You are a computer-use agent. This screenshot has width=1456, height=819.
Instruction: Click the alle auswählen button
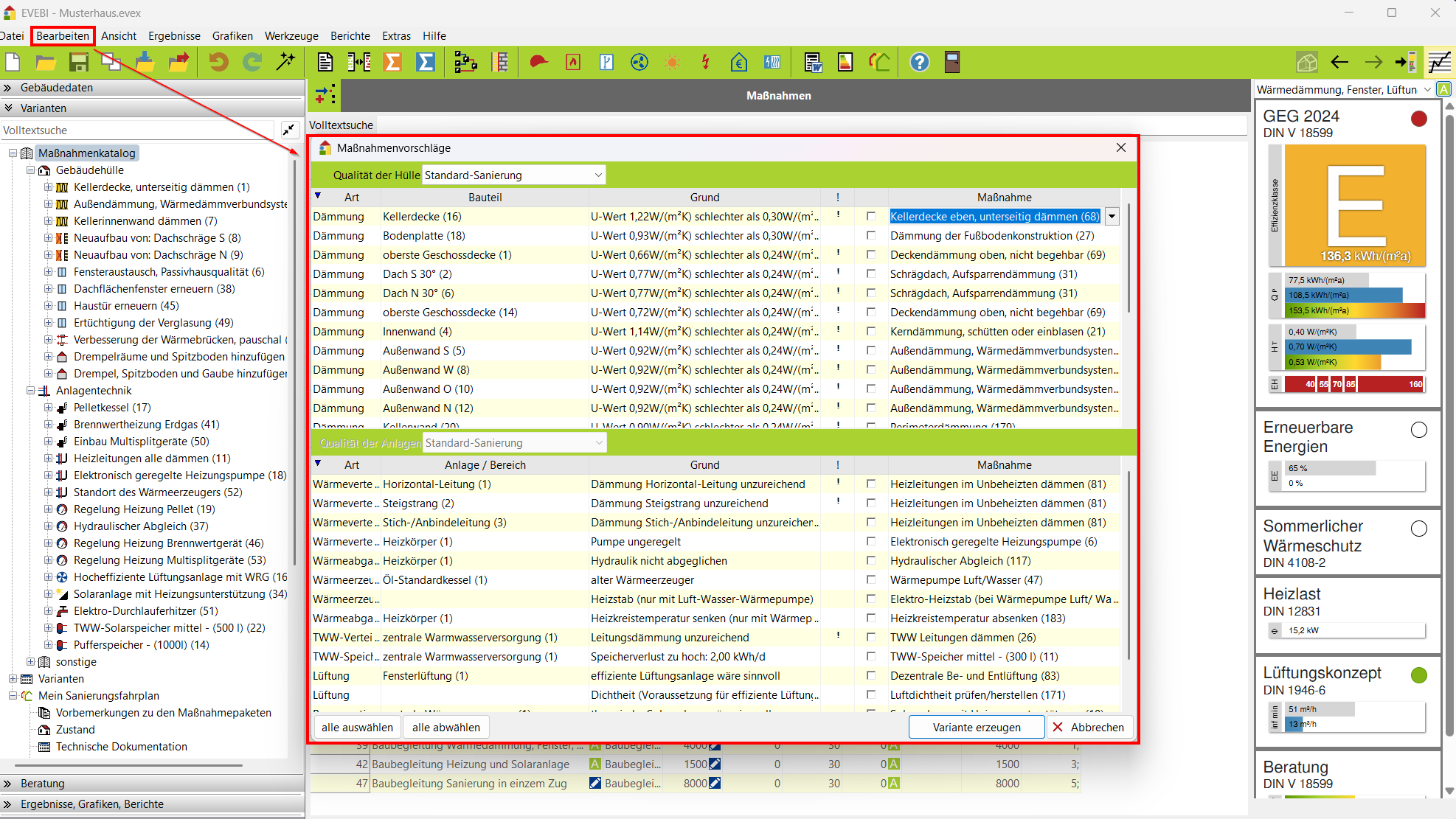(357, 727)
